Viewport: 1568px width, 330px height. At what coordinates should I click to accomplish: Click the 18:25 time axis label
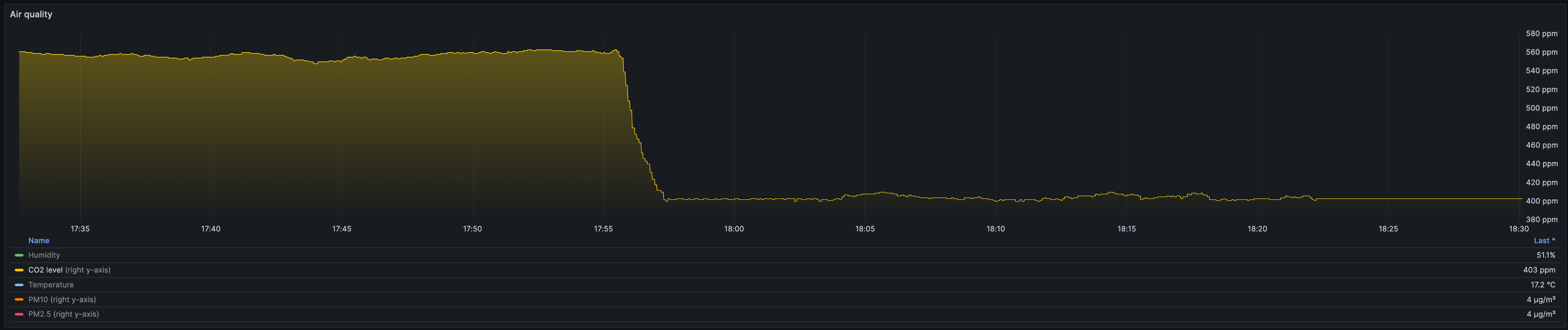(x=1389, y=229)
